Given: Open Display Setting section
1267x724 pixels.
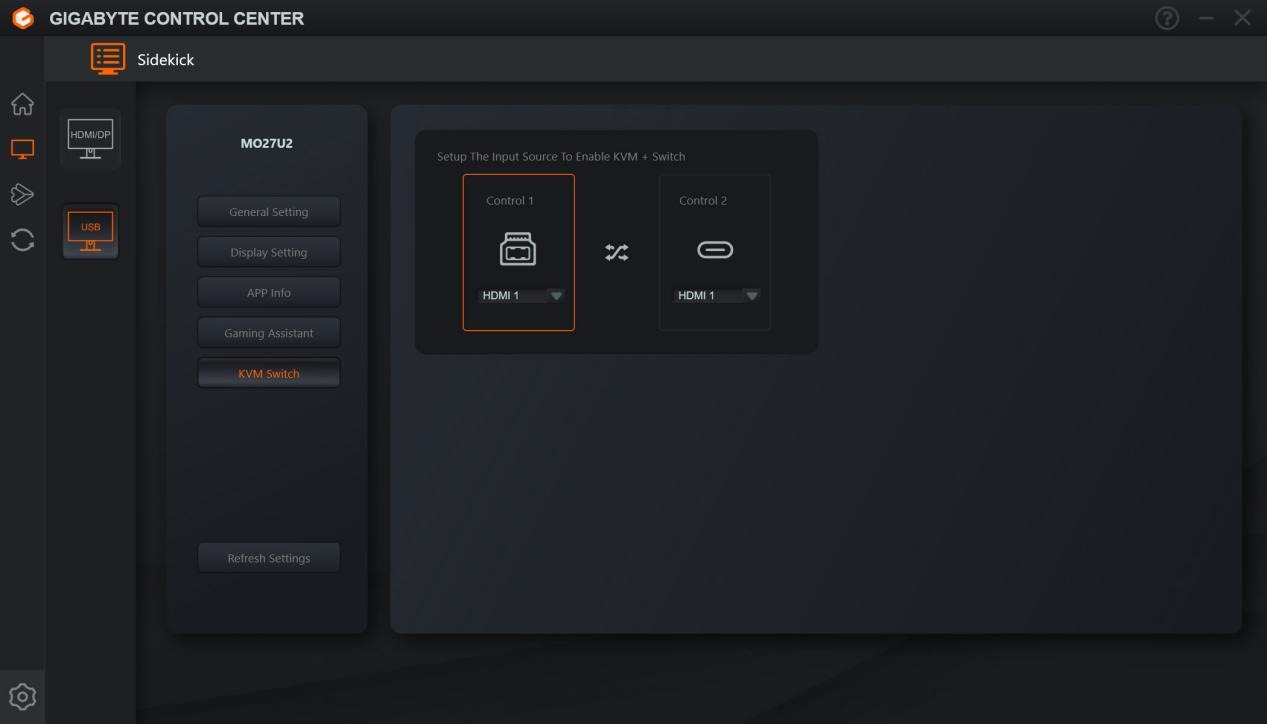Looking at the screenshot, I should (x=269, y=252).
